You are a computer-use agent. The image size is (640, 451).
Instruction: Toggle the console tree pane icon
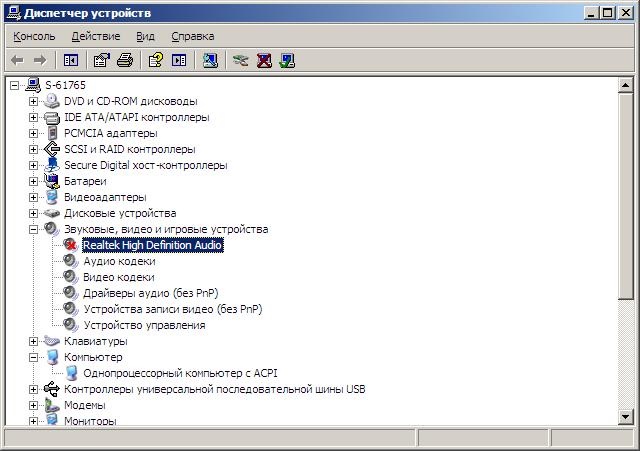click(71, 61)
